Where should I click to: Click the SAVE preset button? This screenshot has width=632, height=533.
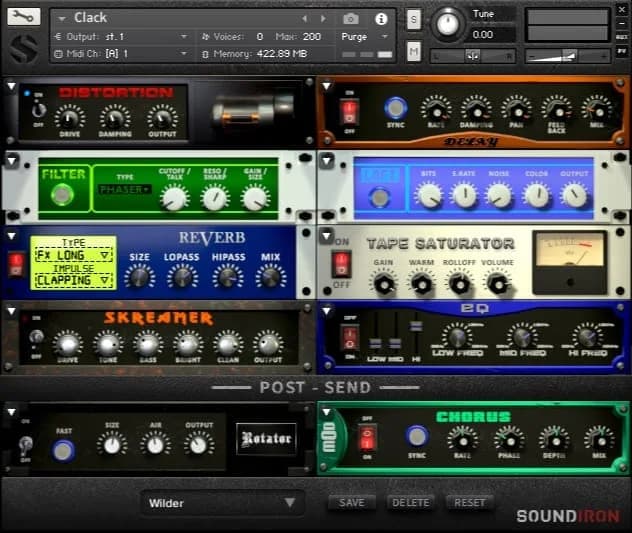(351, 502)
